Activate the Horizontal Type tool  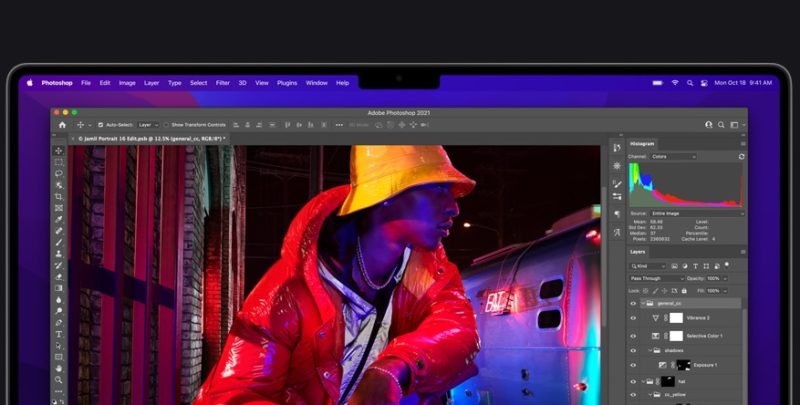coord(59,333)
